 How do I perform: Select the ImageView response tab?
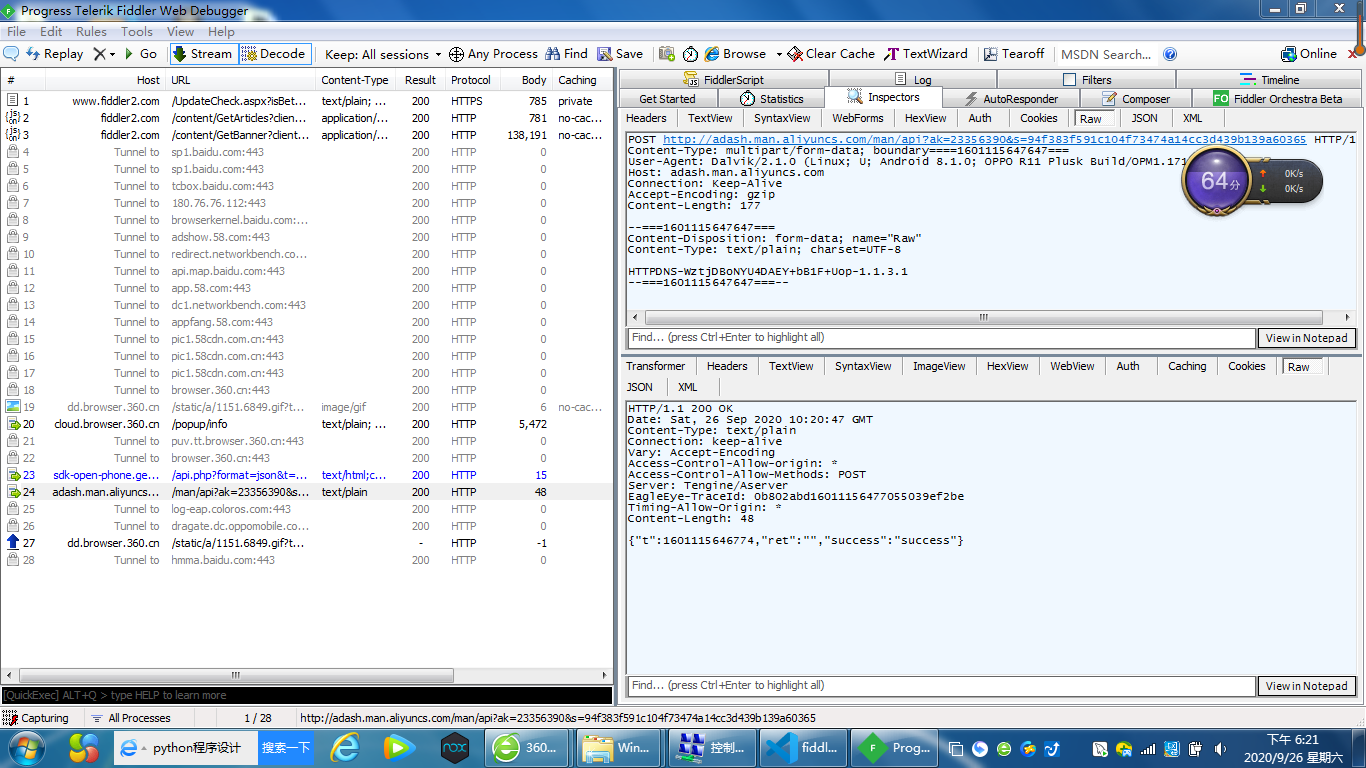[x=939, y=366]
